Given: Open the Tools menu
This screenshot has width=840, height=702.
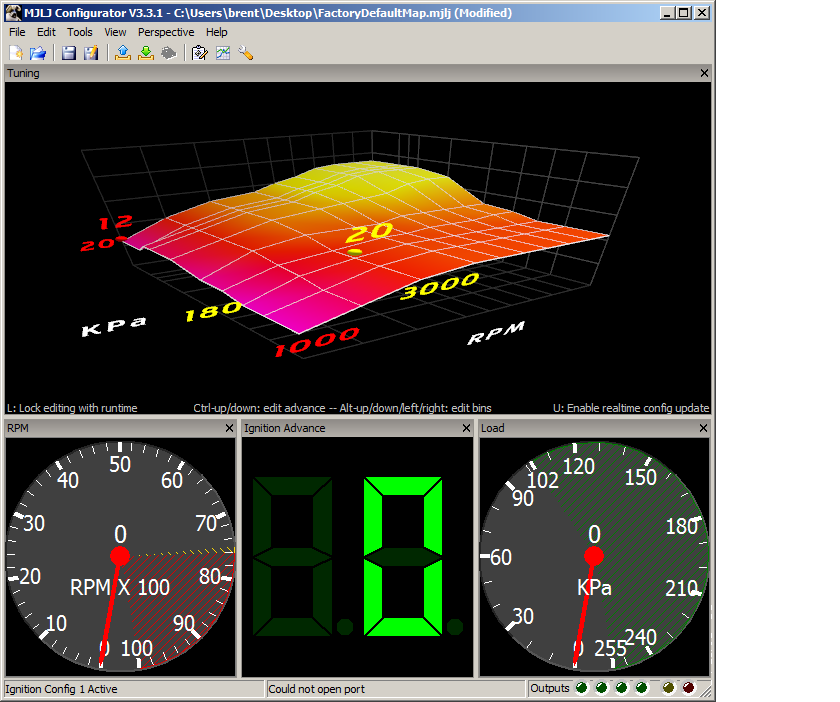Looking at the screenshot, I should coord(80,32).
